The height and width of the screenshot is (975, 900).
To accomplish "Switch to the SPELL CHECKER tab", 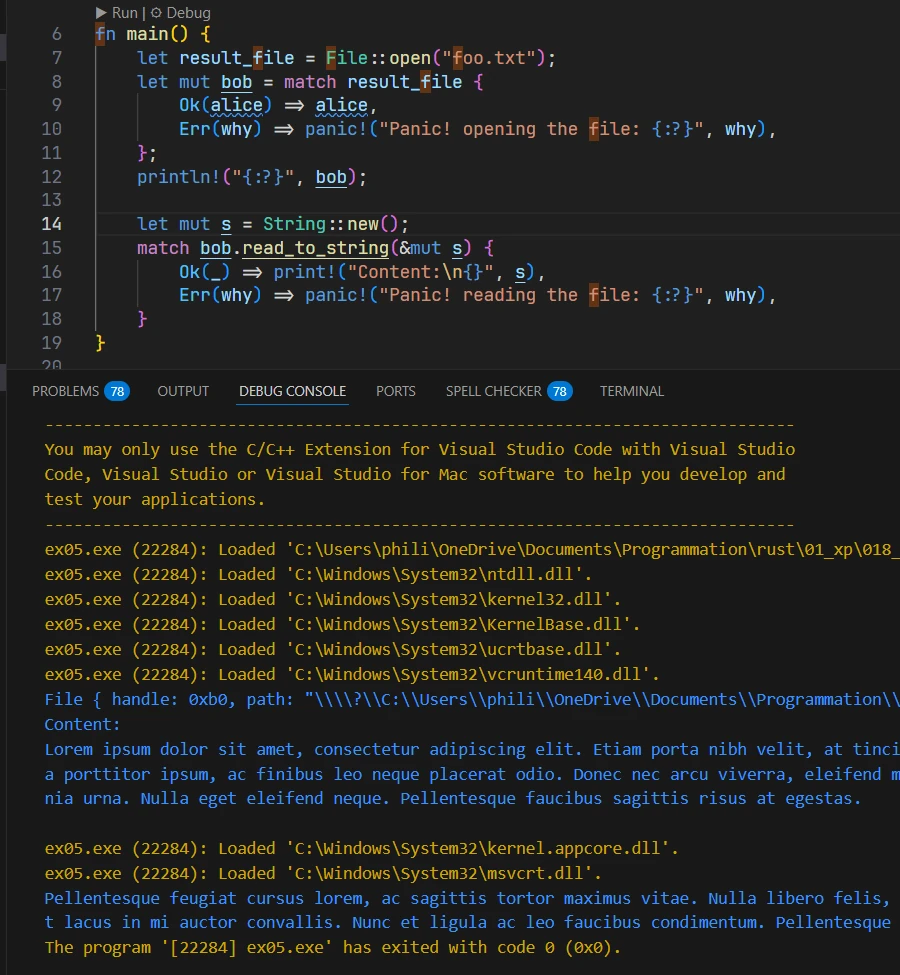I will tap(493, 391).
